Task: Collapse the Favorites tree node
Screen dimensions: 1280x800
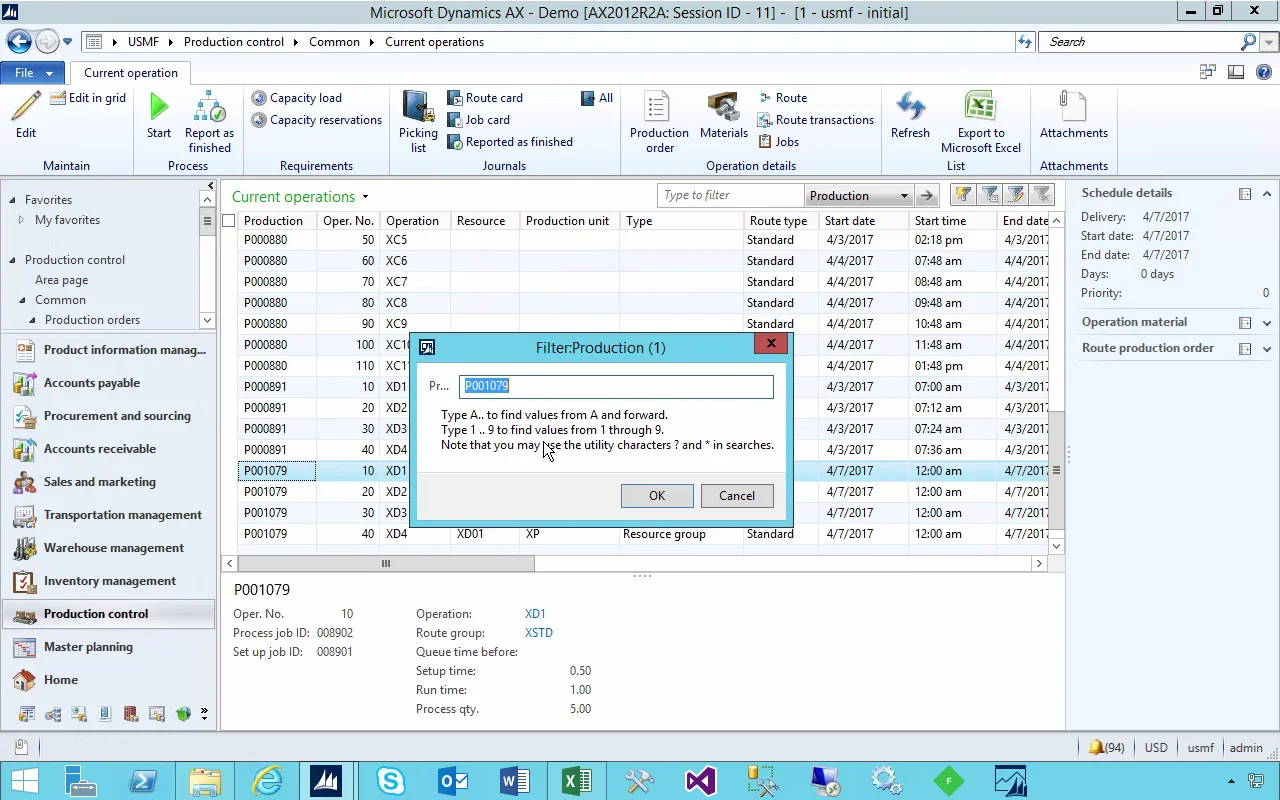Action: [x=12, y=200]
